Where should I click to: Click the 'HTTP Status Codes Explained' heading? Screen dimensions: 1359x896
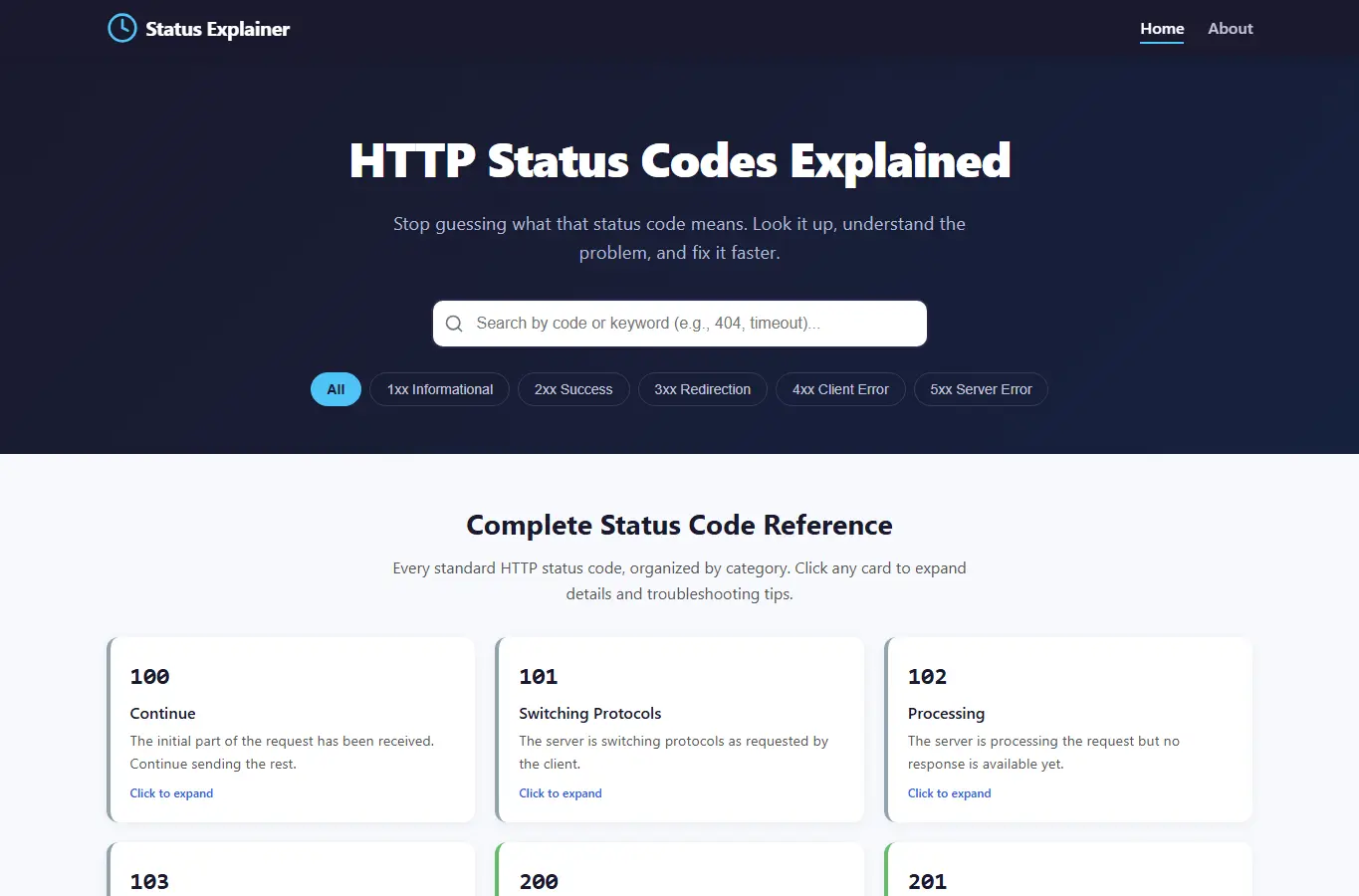coord(680,161)
